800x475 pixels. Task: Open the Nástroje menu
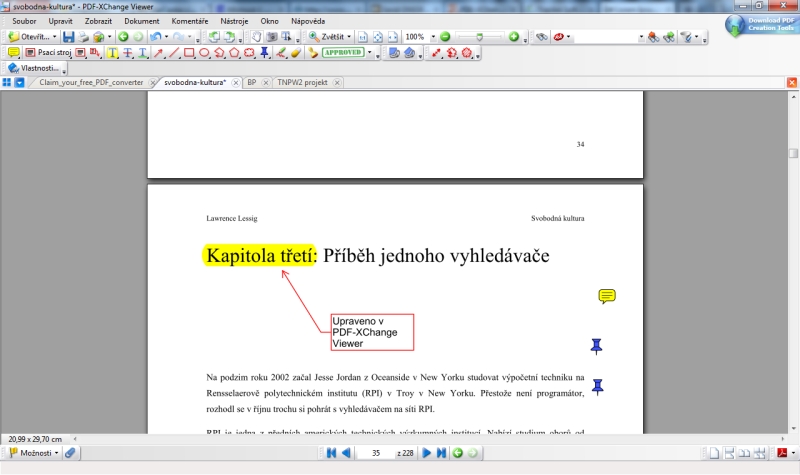pyautogui.click(x=234, y=21)
